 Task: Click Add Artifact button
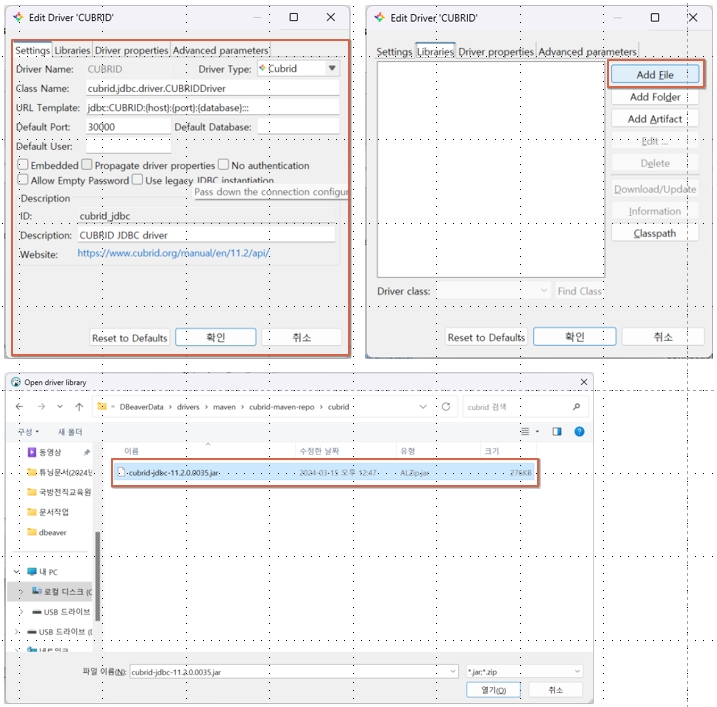pyautogui.click(x=655, y=118)
